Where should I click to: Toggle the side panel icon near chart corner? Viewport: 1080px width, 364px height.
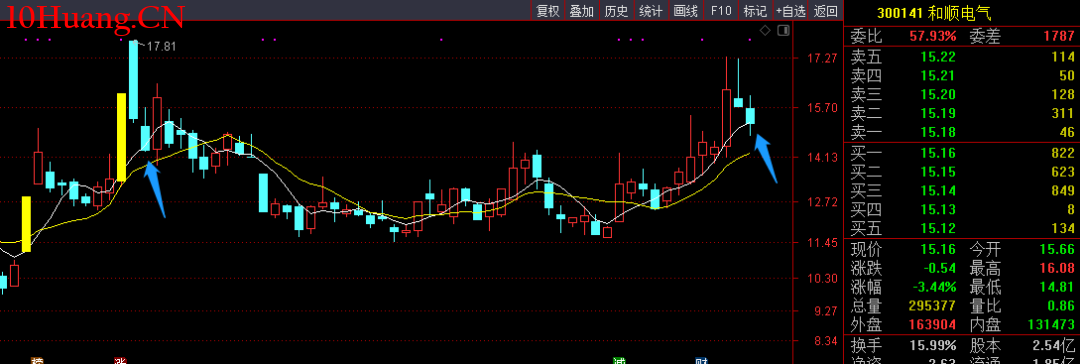tap(782, 31)
